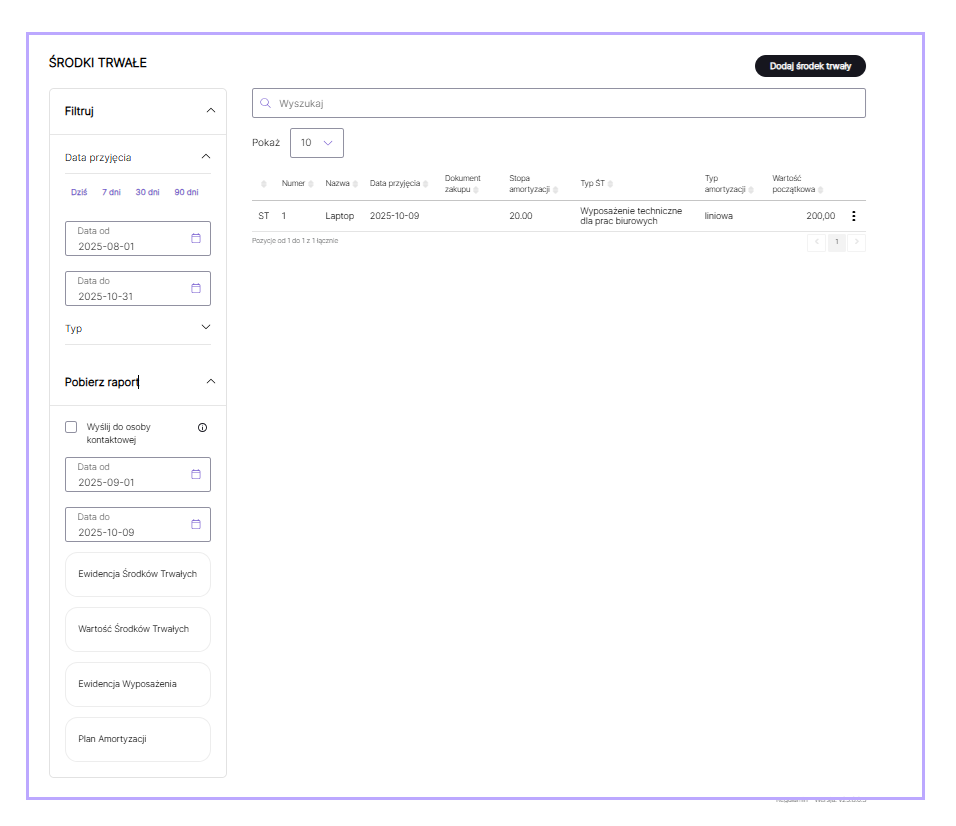This screenshot has width=956, height=826.
Task: Go to previous page arrow in pagination
Action: pos(816,242)
